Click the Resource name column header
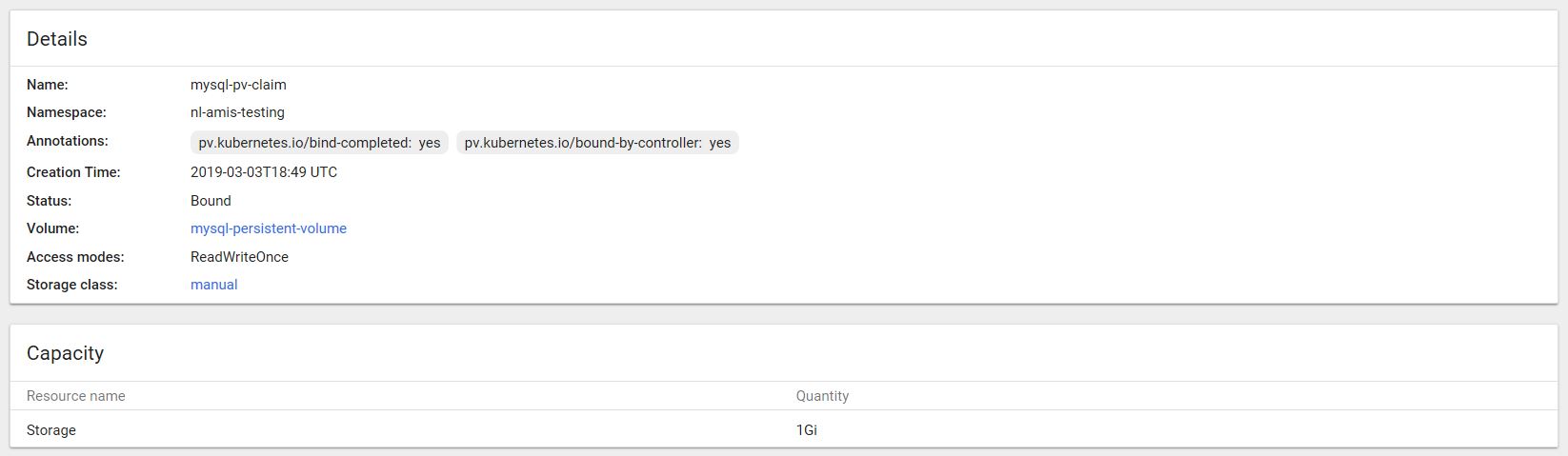The width and height of the screenshot is (1568, 456). 76,396
